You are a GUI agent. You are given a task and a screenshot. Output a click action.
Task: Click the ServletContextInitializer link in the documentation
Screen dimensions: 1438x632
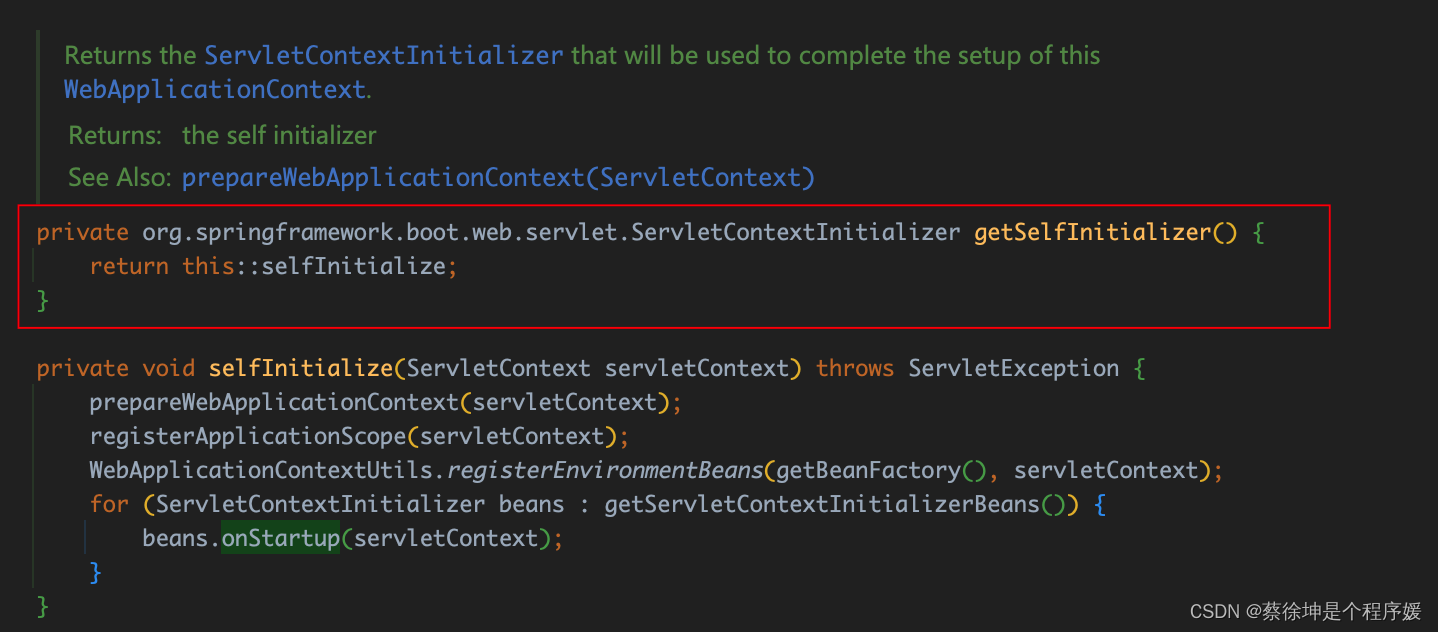tap(381, 55)
